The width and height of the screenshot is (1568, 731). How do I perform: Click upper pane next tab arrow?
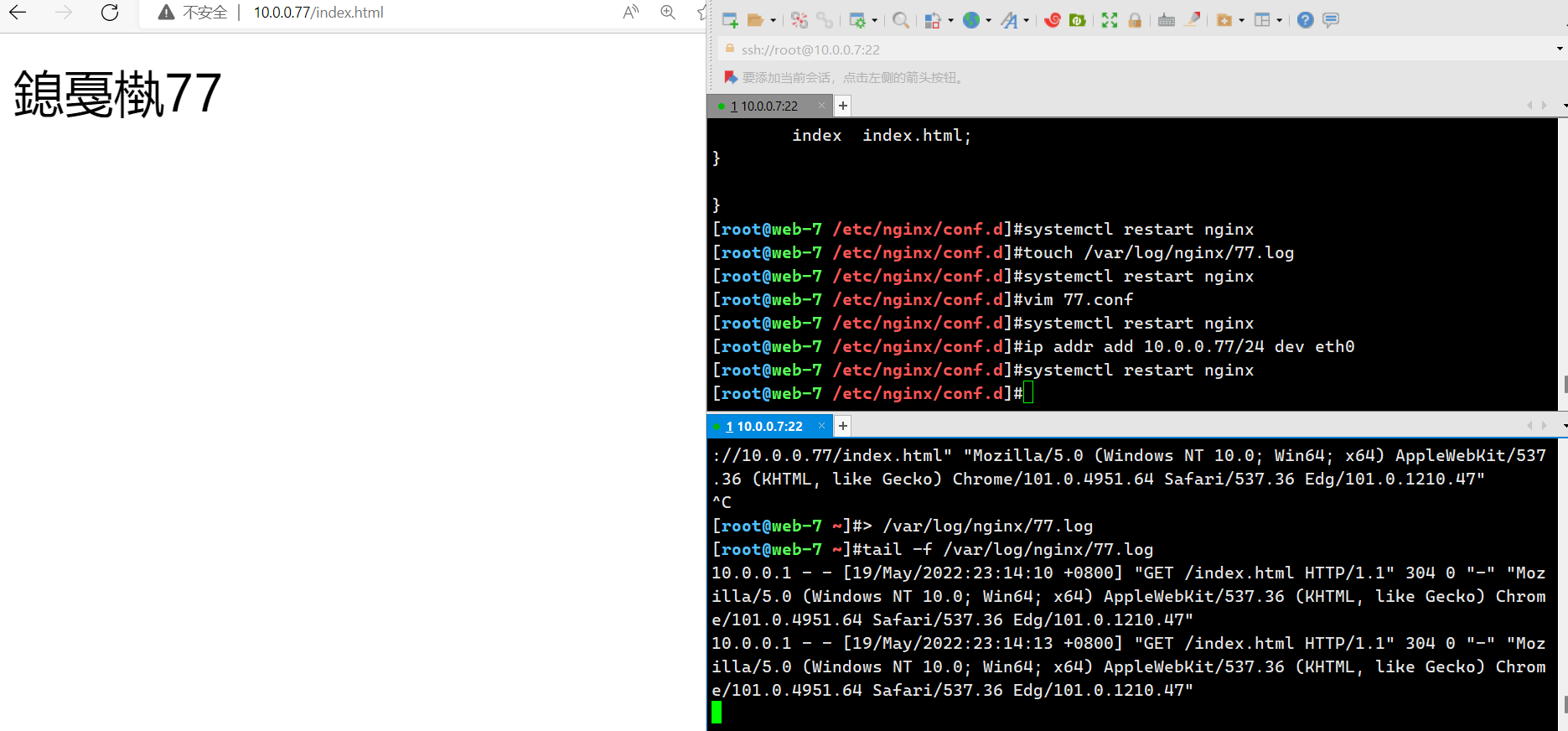tap(1545, 106)
